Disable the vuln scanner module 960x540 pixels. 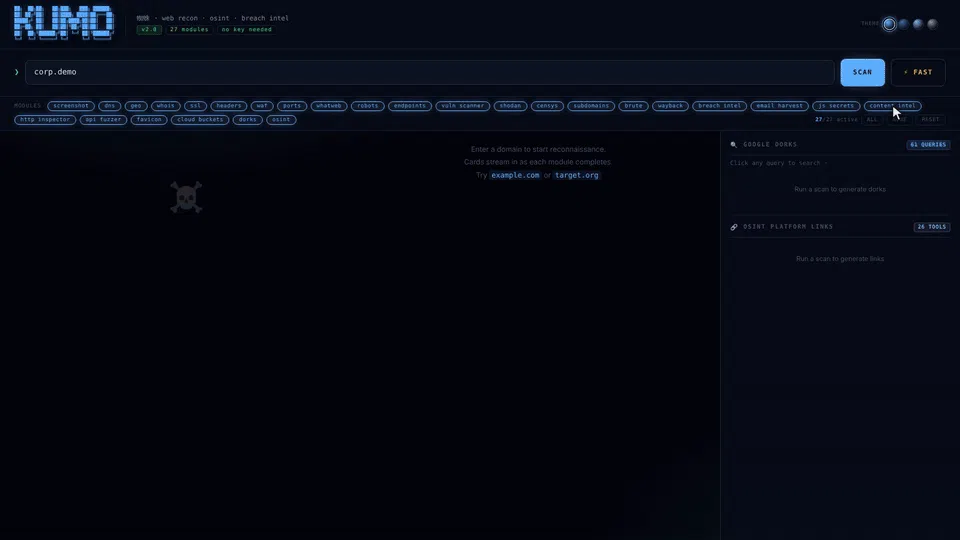point(462,106)
